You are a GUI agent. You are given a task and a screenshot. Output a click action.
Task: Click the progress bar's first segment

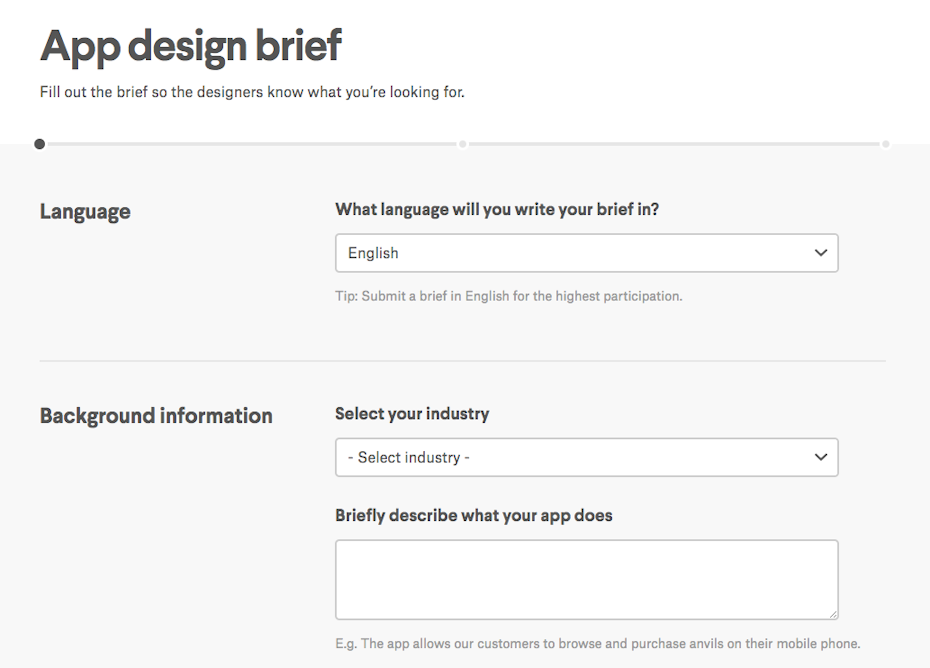coord(250,144)
